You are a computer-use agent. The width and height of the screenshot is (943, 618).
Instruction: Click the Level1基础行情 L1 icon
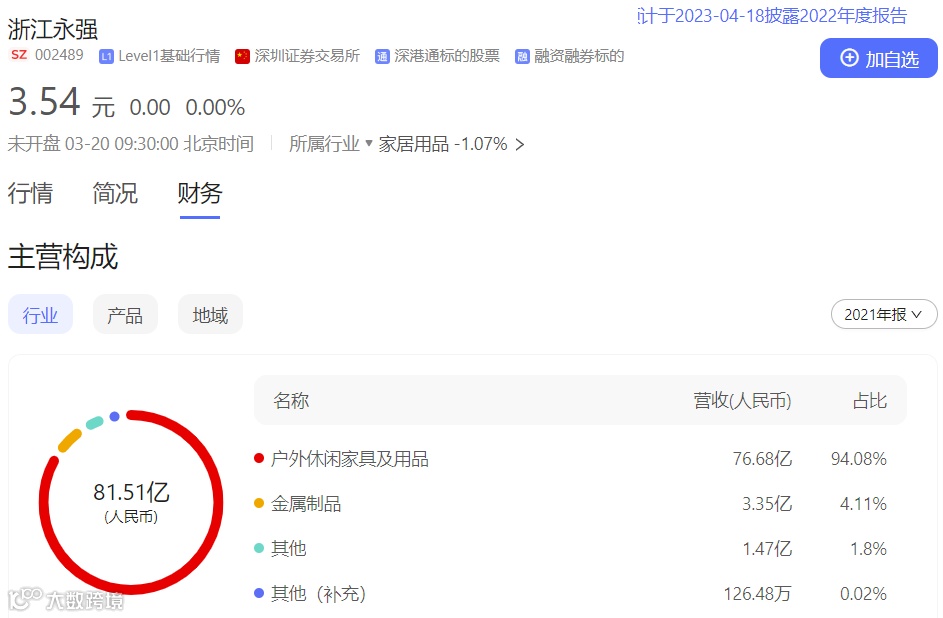[106, 57]
